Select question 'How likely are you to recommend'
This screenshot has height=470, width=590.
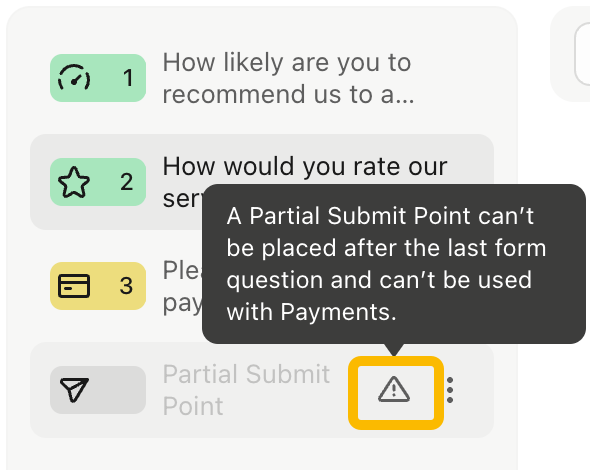288,78
